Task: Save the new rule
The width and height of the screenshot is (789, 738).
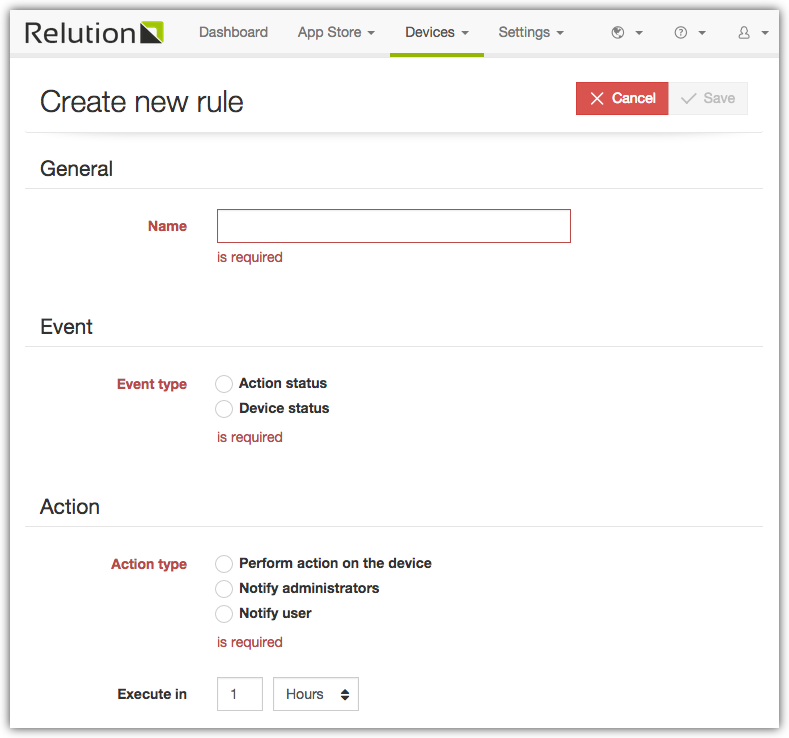Action: coord(708,99)
